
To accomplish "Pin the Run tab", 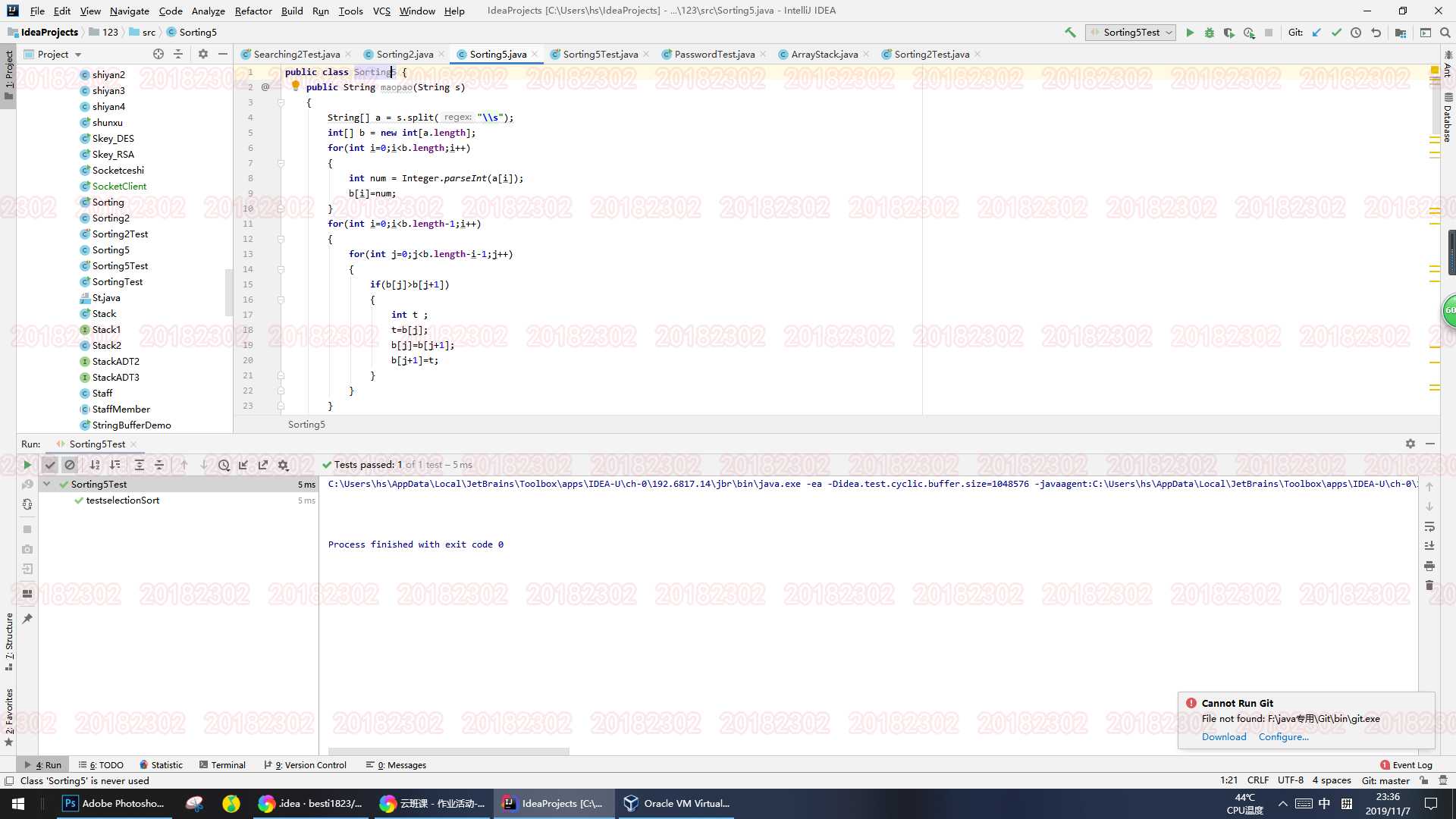I will coord(27,619).
